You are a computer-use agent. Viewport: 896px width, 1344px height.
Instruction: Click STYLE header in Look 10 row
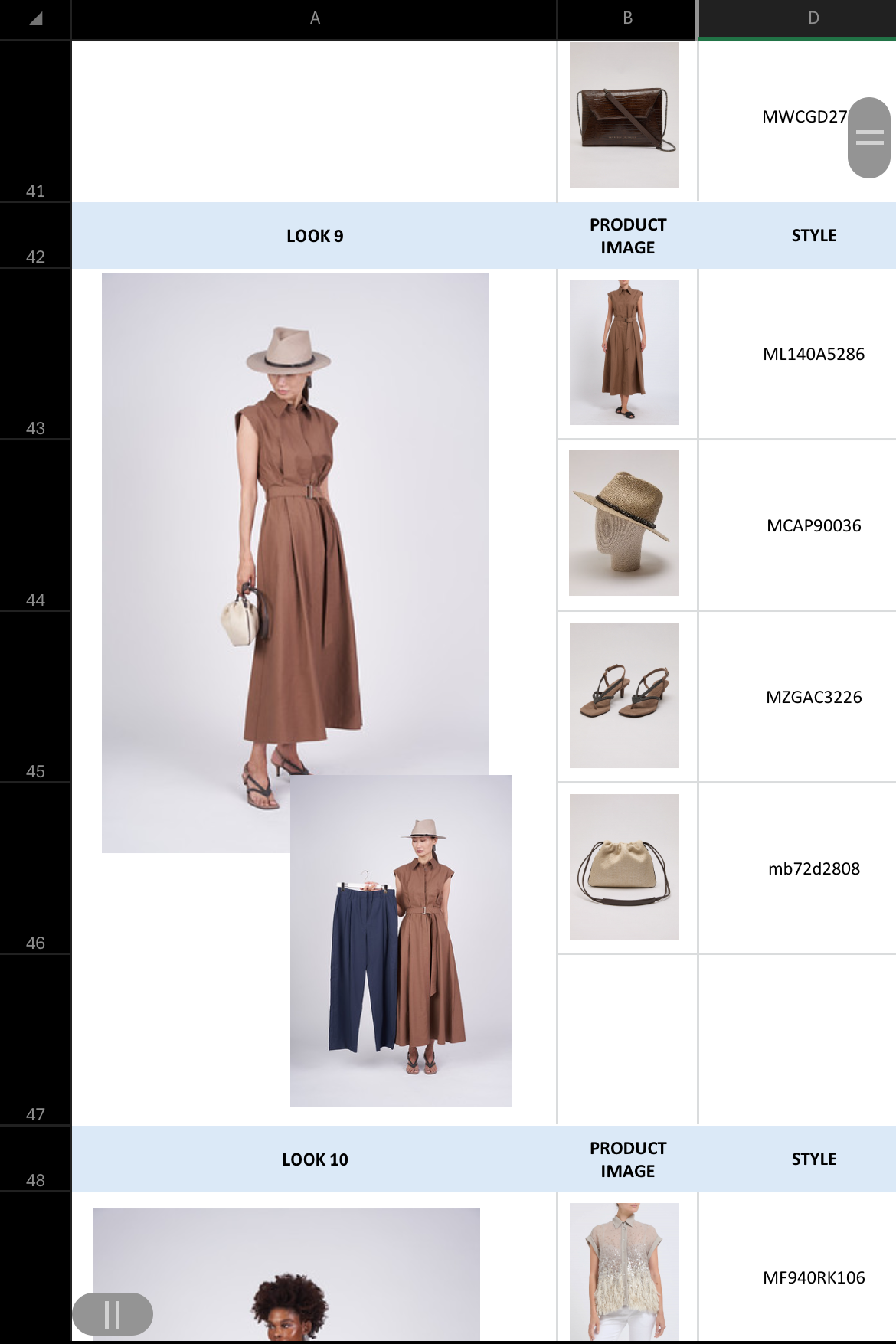797,1159
